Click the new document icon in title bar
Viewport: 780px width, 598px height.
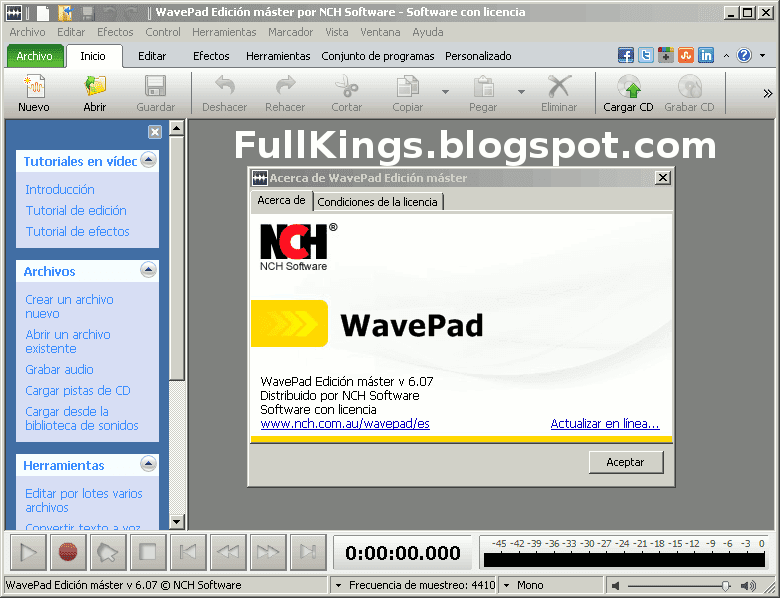[x=43, y=13]
